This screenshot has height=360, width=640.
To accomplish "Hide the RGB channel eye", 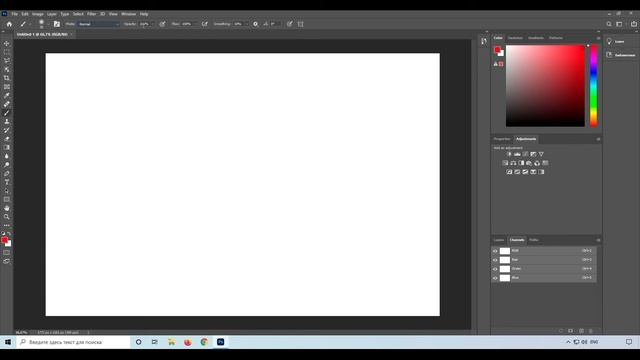I will [x=495, y=251].
